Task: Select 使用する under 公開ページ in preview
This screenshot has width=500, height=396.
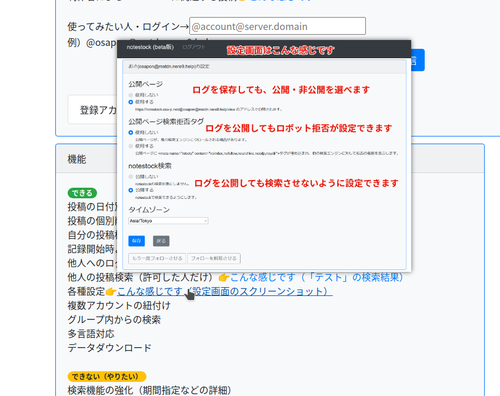Action: pos(131,102)
